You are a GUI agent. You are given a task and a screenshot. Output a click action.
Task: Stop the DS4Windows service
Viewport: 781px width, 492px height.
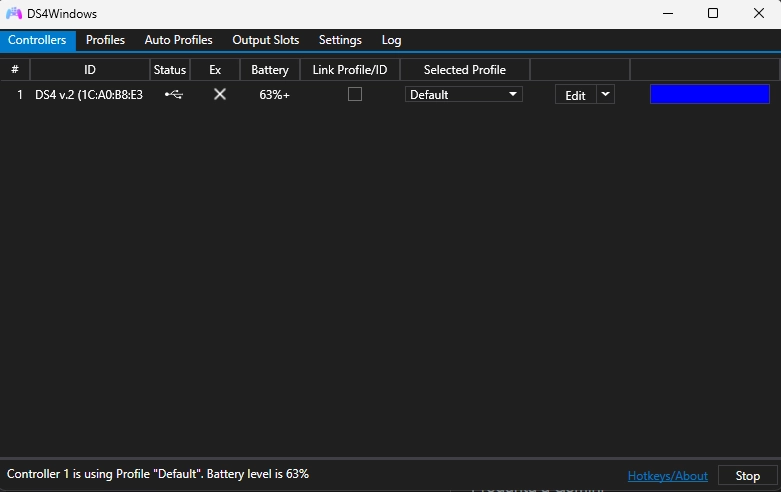(x=748, y=476)
